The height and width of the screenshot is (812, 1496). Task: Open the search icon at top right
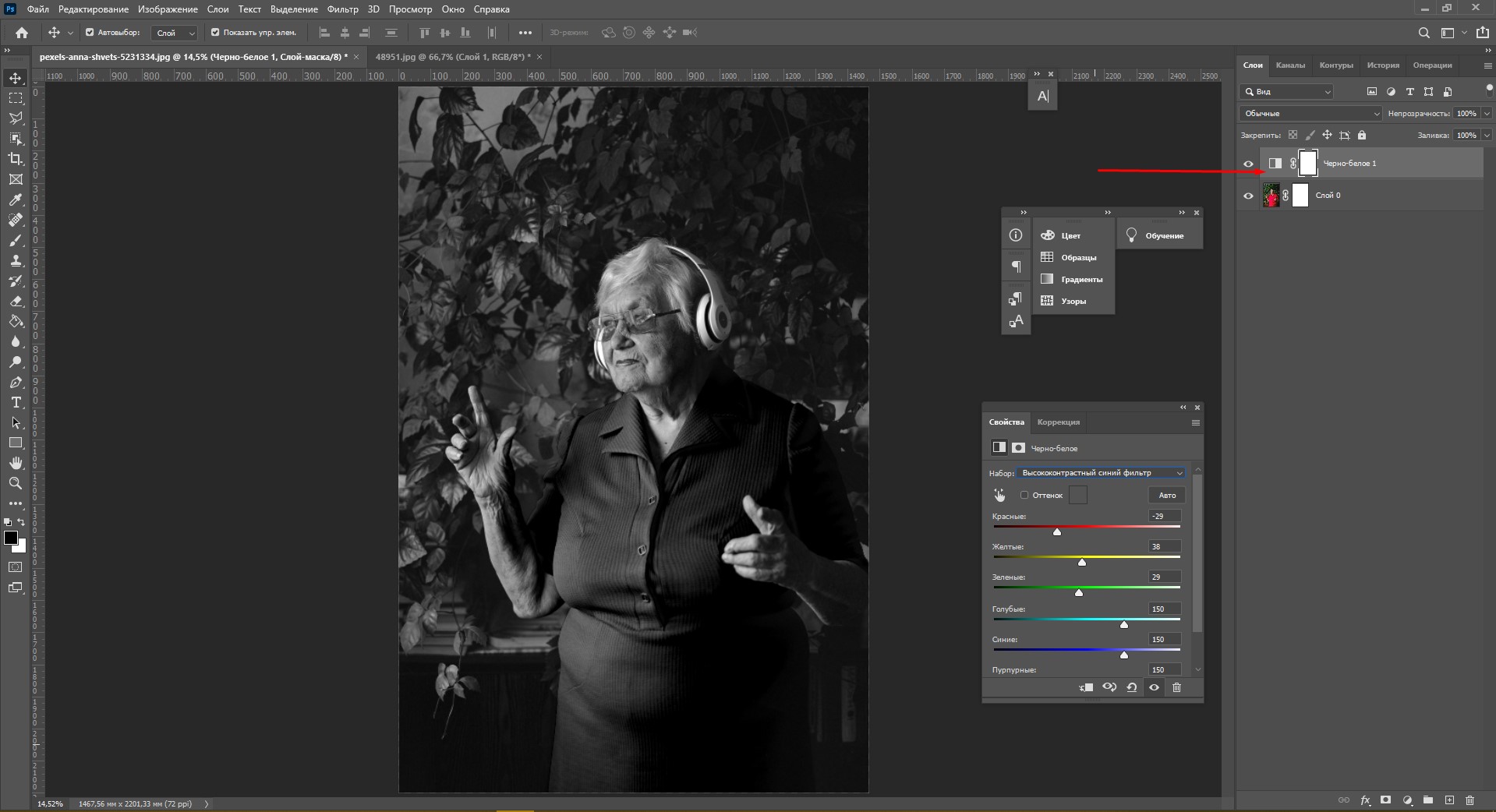point(1423,33)
